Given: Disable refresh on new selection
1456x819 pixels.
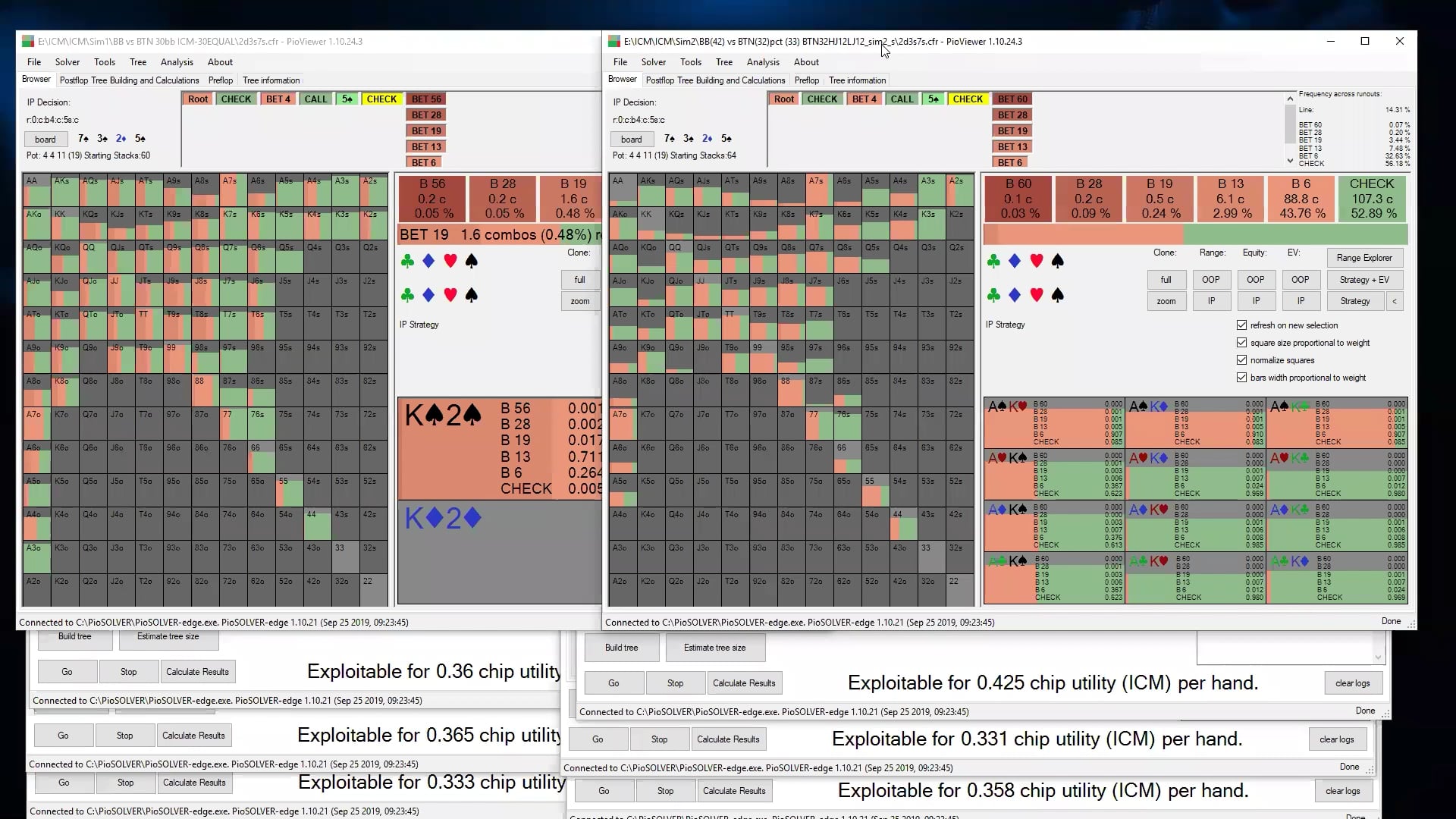Looking at the screenshot, I should click(x=1242, y=325).
